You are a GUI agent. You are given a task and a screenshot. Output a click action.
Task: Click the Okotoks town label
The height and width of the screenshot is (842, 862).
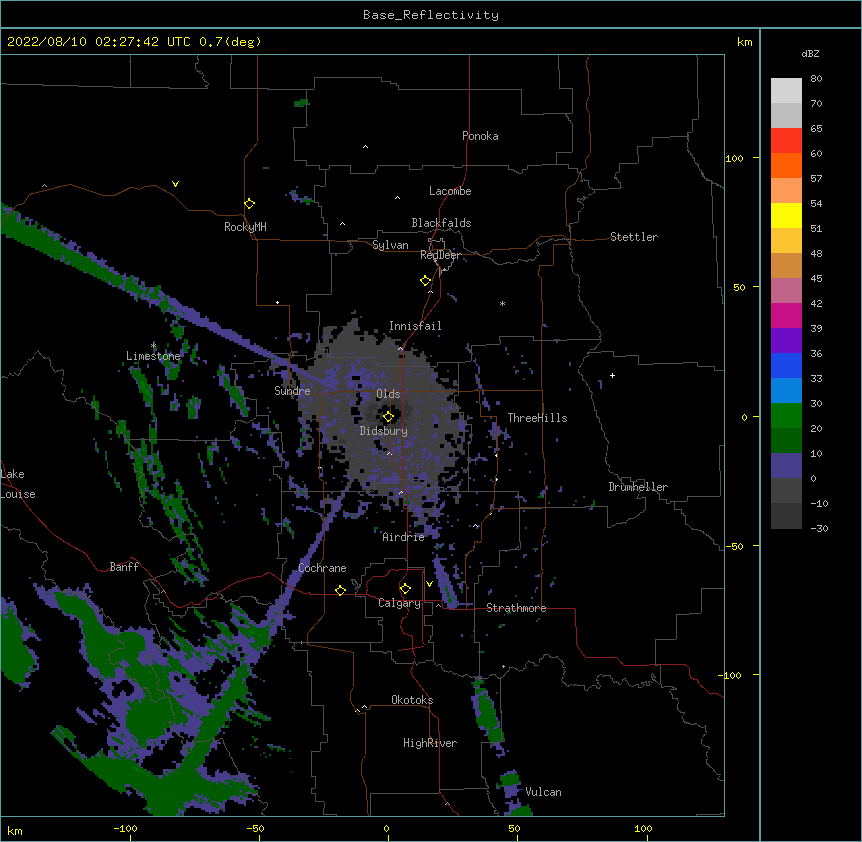pos(412,700)
